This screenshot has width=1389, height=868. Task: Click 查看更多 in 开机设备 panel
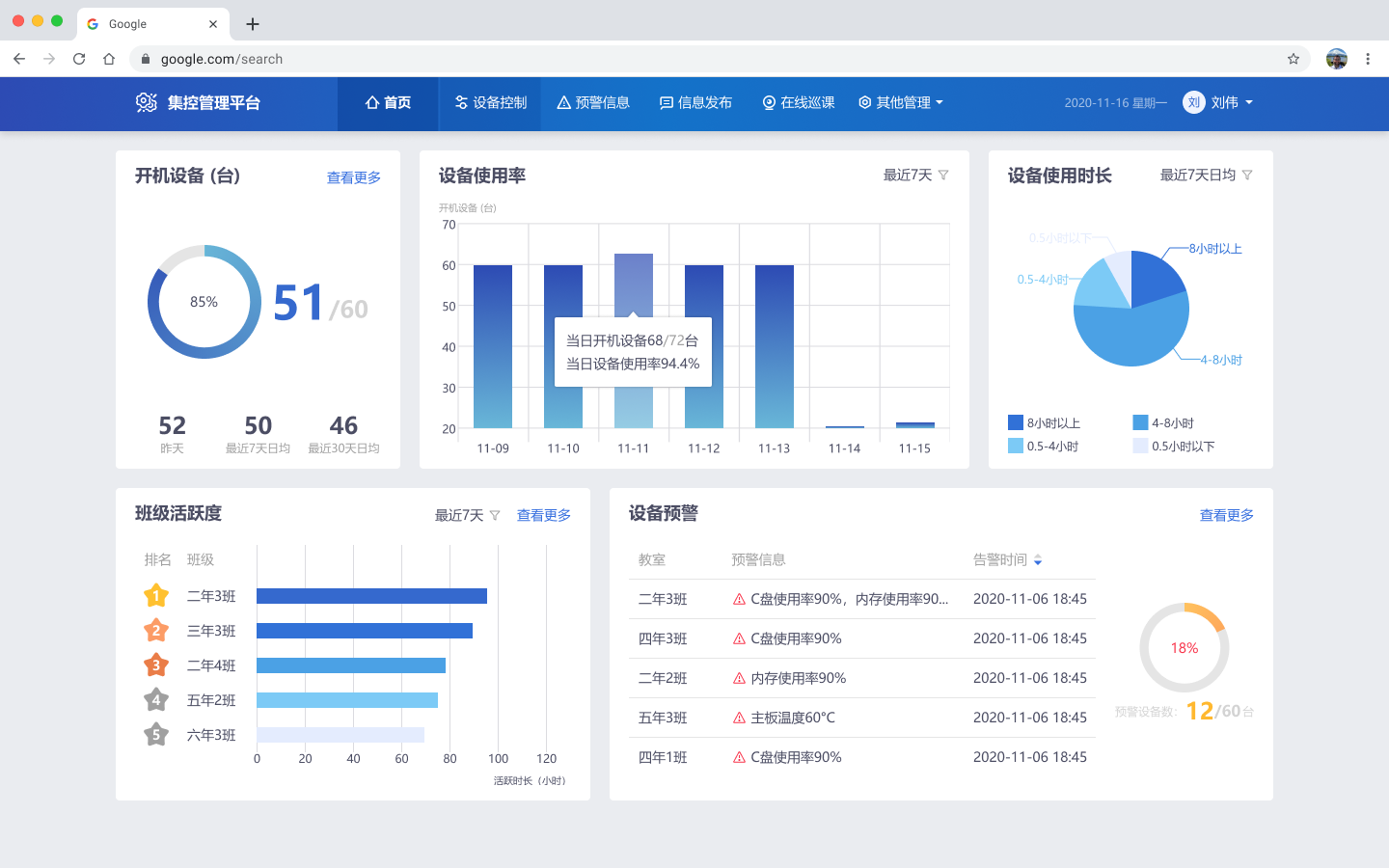[x=353, y=177]
